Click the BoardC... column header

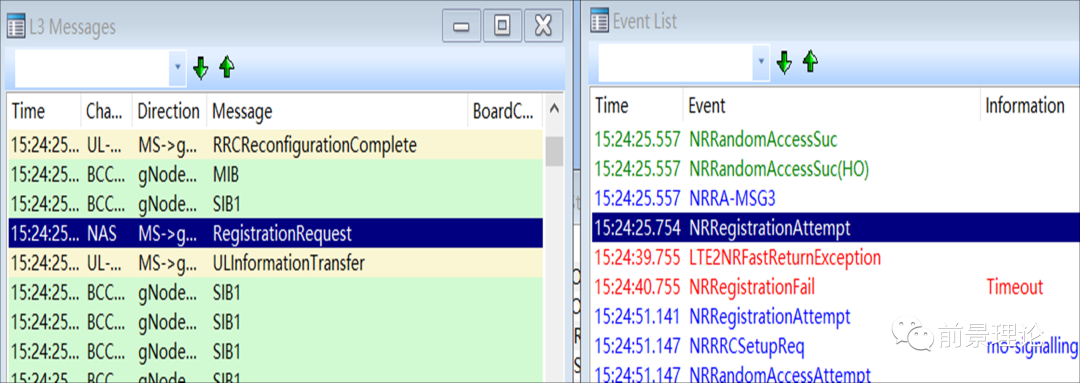pyautogui.click(x=505, y=111)
